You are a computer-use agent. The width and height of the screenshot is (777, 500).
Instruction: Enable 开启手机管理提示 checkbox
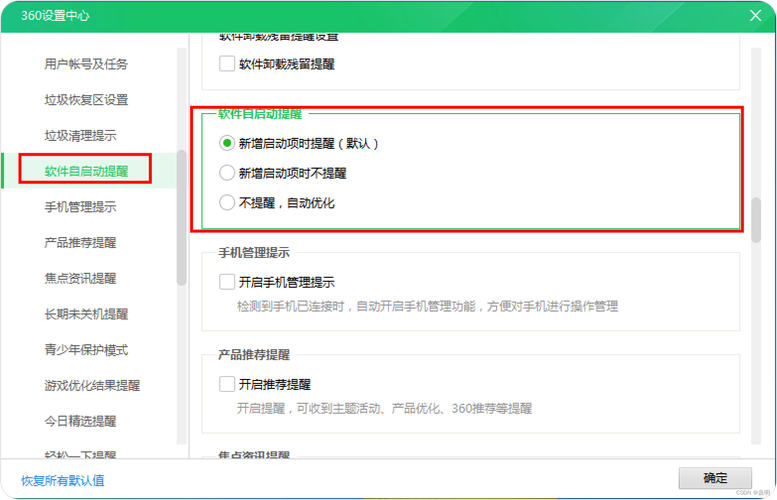[x=227, y=282]
